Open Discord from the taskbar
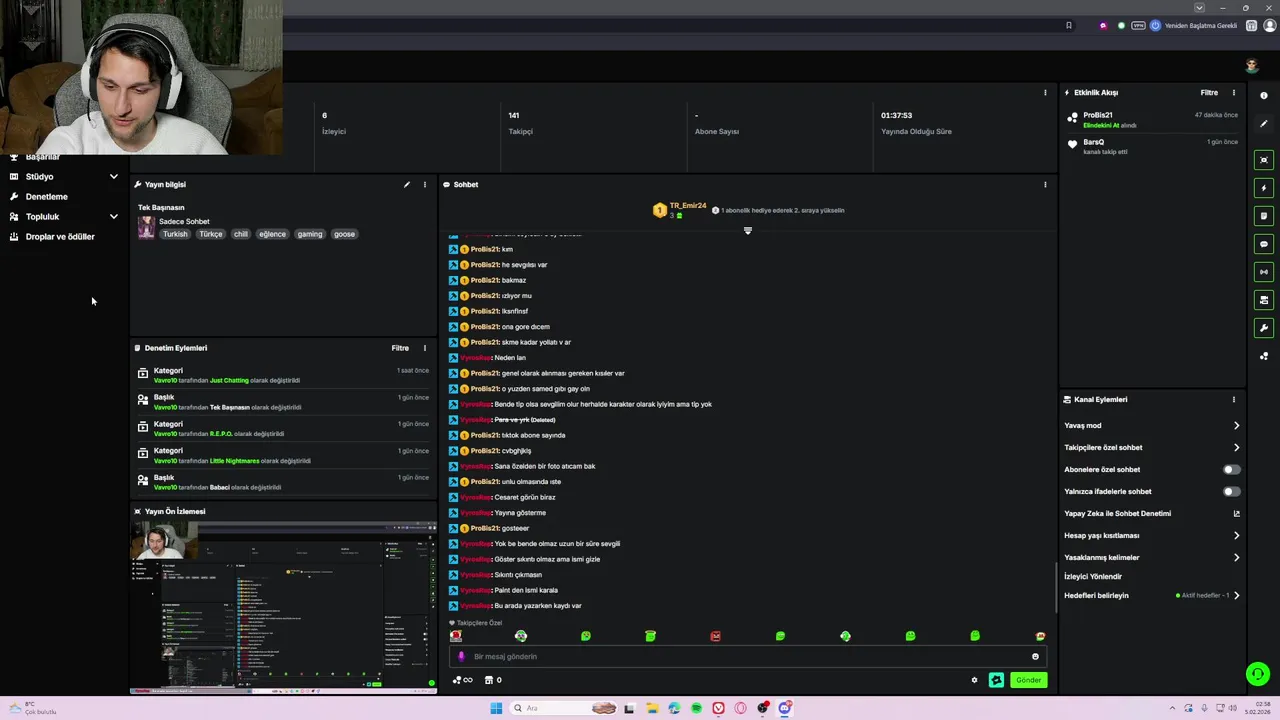The image size is (1280, 720). point(785,708)
